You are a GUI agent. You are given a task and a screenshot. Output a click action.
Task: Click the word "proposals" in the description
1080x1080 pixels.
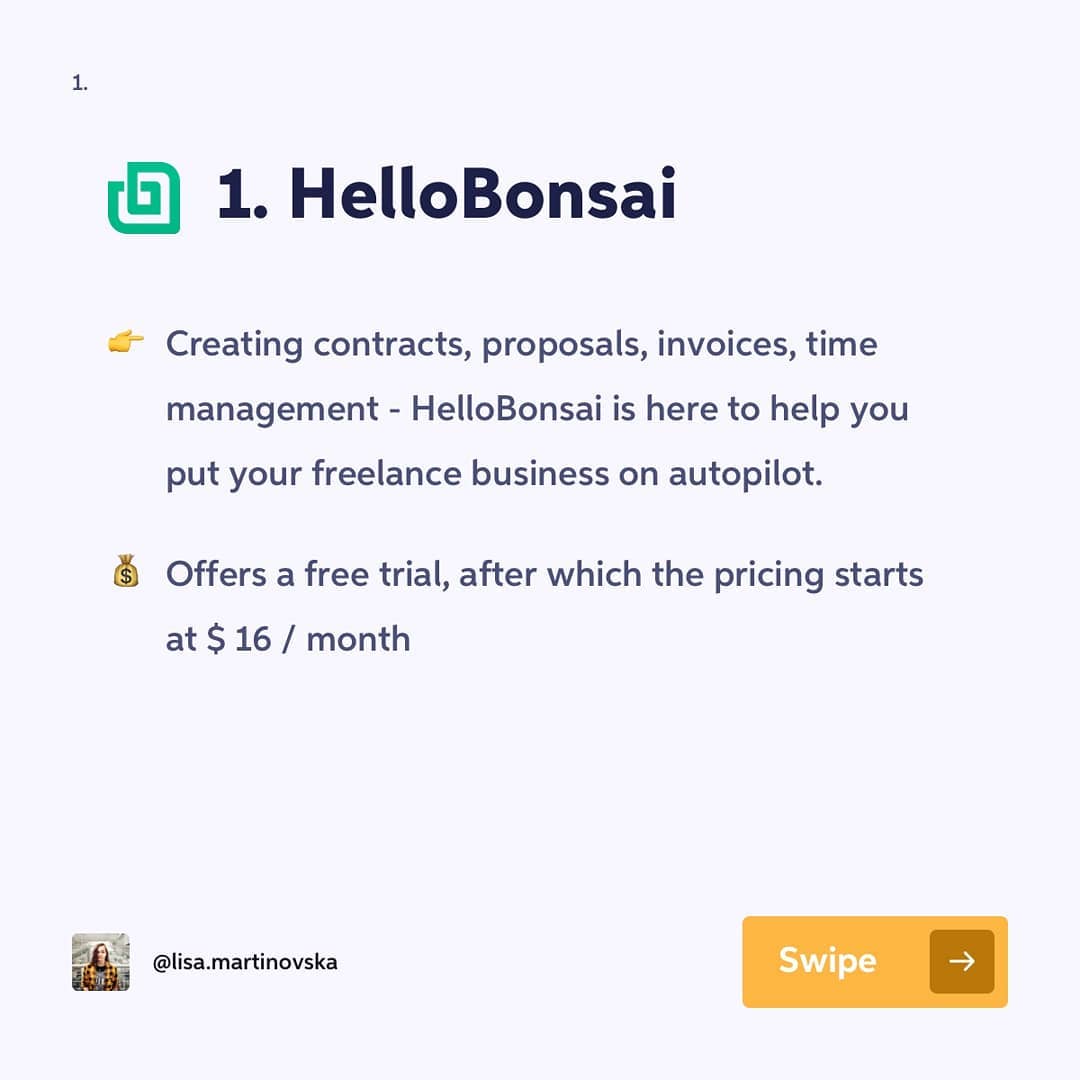[x=564, y=346]
